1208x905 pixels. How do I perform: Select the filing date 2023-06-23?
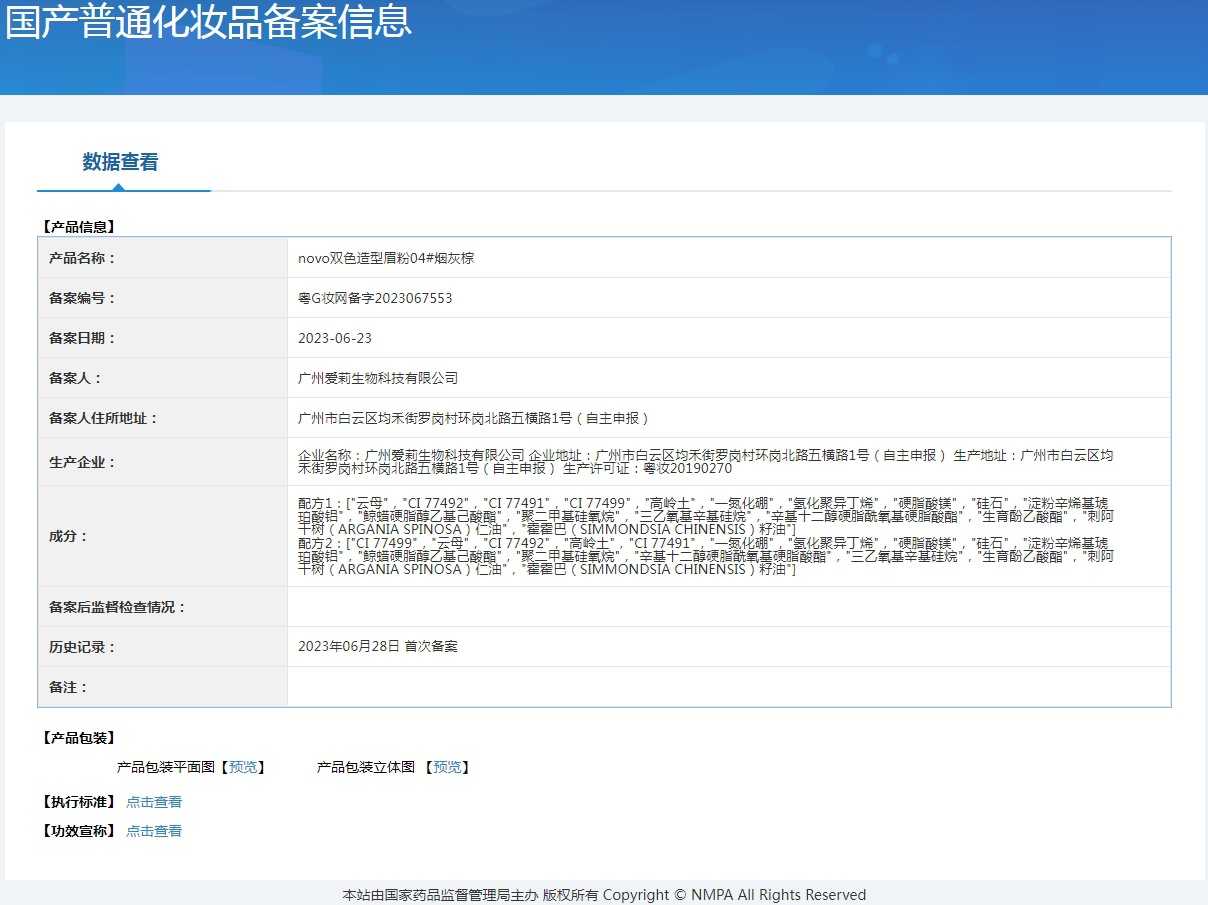335,338
